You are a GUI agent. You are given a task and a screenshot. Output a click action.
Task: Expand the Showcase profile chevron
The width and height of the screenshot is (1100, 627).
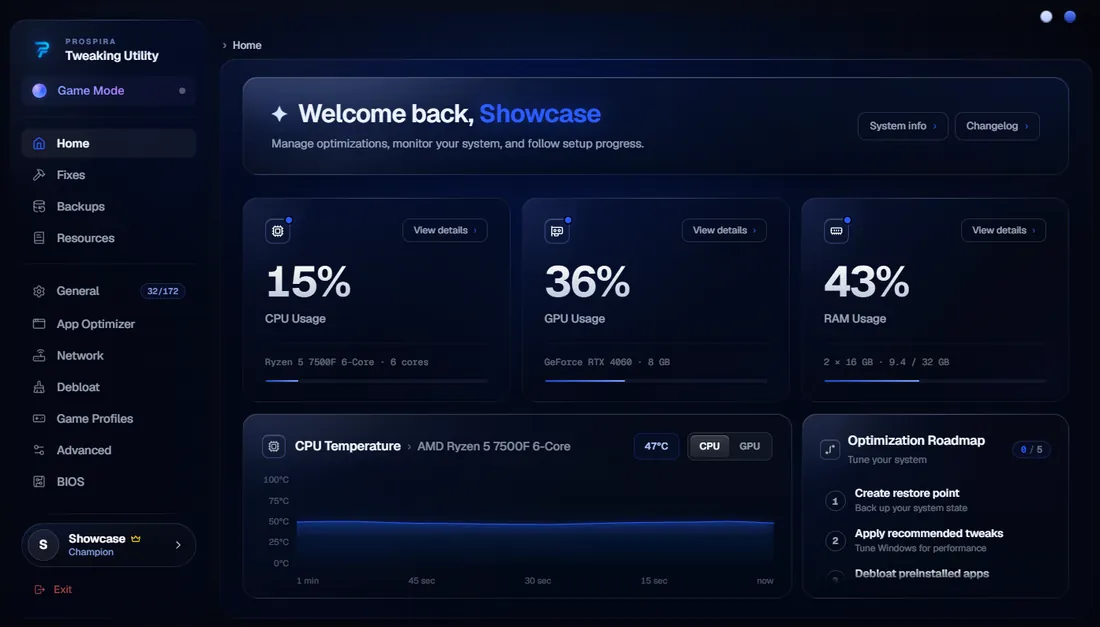pyautogui.click(x=178, y=545)
